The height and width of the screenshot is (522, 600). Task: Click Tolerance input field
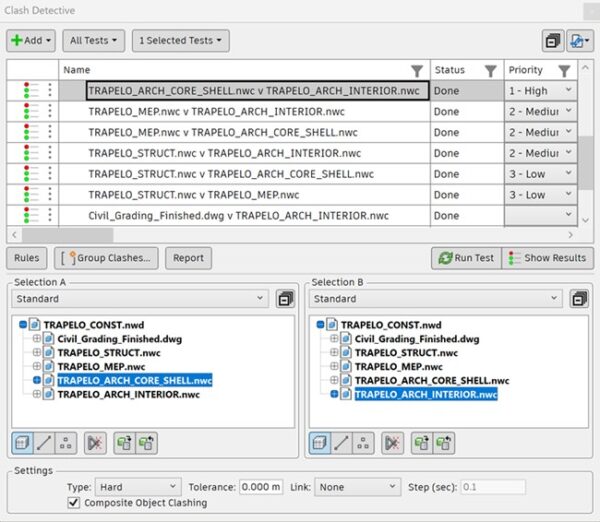click(x=261, y=487)
